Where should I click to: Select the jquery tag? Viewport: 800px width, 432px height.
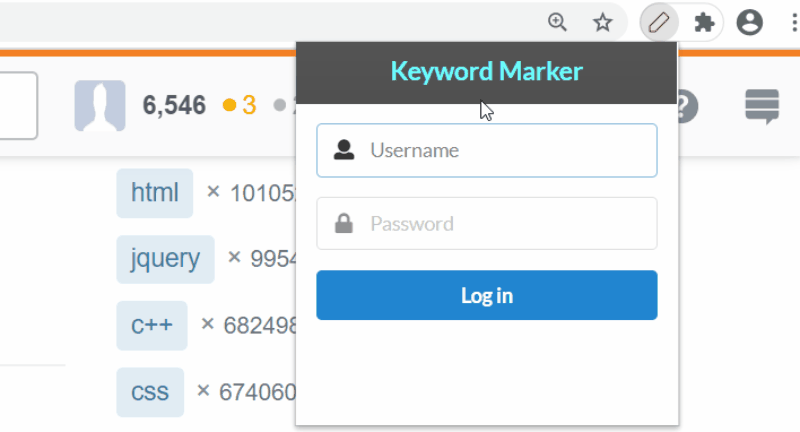click(x=165, y=259)
